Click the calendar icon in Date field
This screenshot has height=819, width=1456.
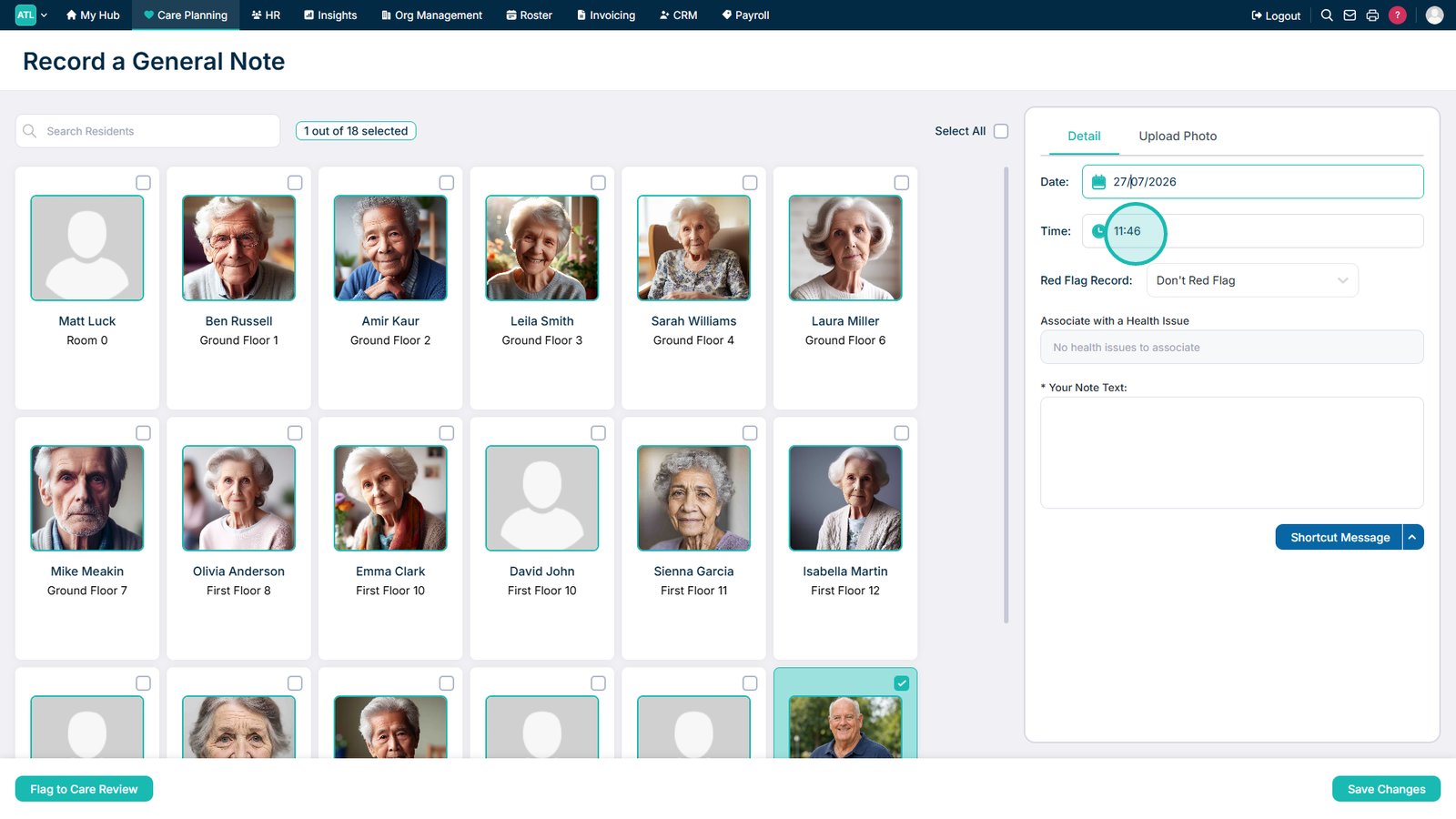click(x=1098, y=182)
